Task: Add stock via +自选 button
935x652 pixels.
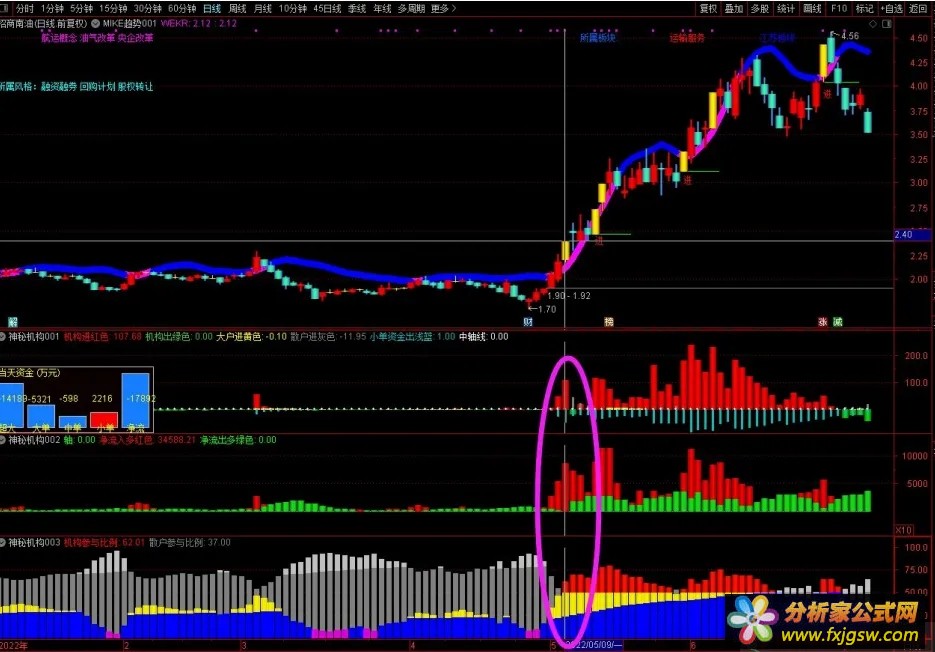Action: (x=892, y=8)
